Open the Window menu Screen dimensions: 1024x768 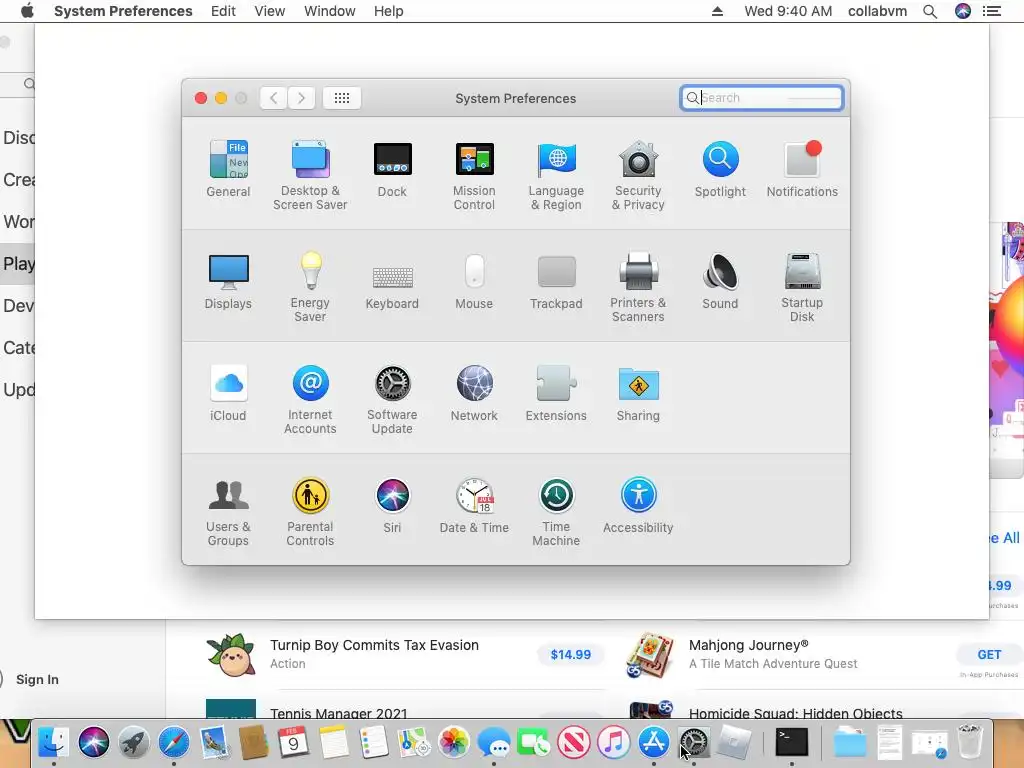coord(330,11)
